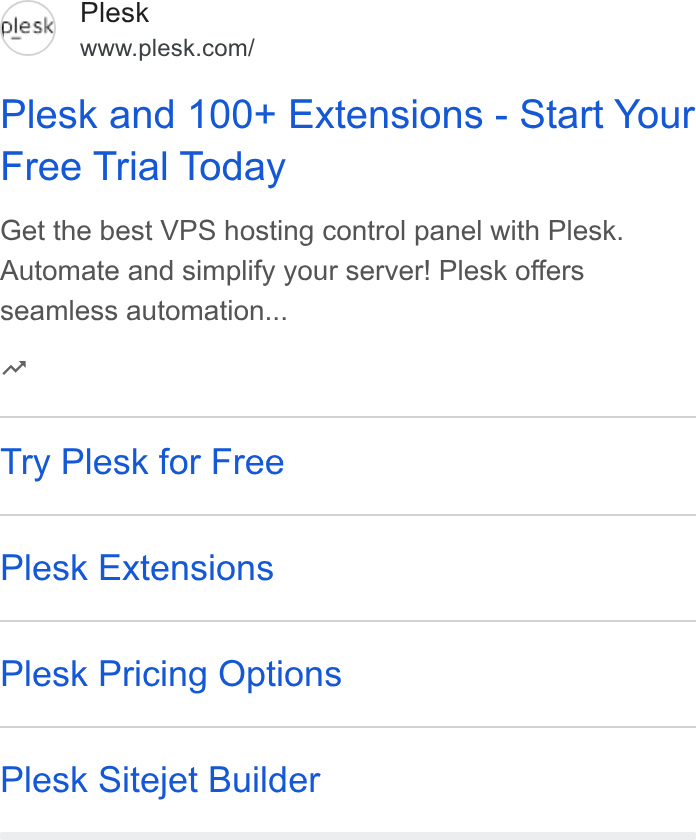Click the gray separator bar at bottom
The image size is (696, 840).
348,836
